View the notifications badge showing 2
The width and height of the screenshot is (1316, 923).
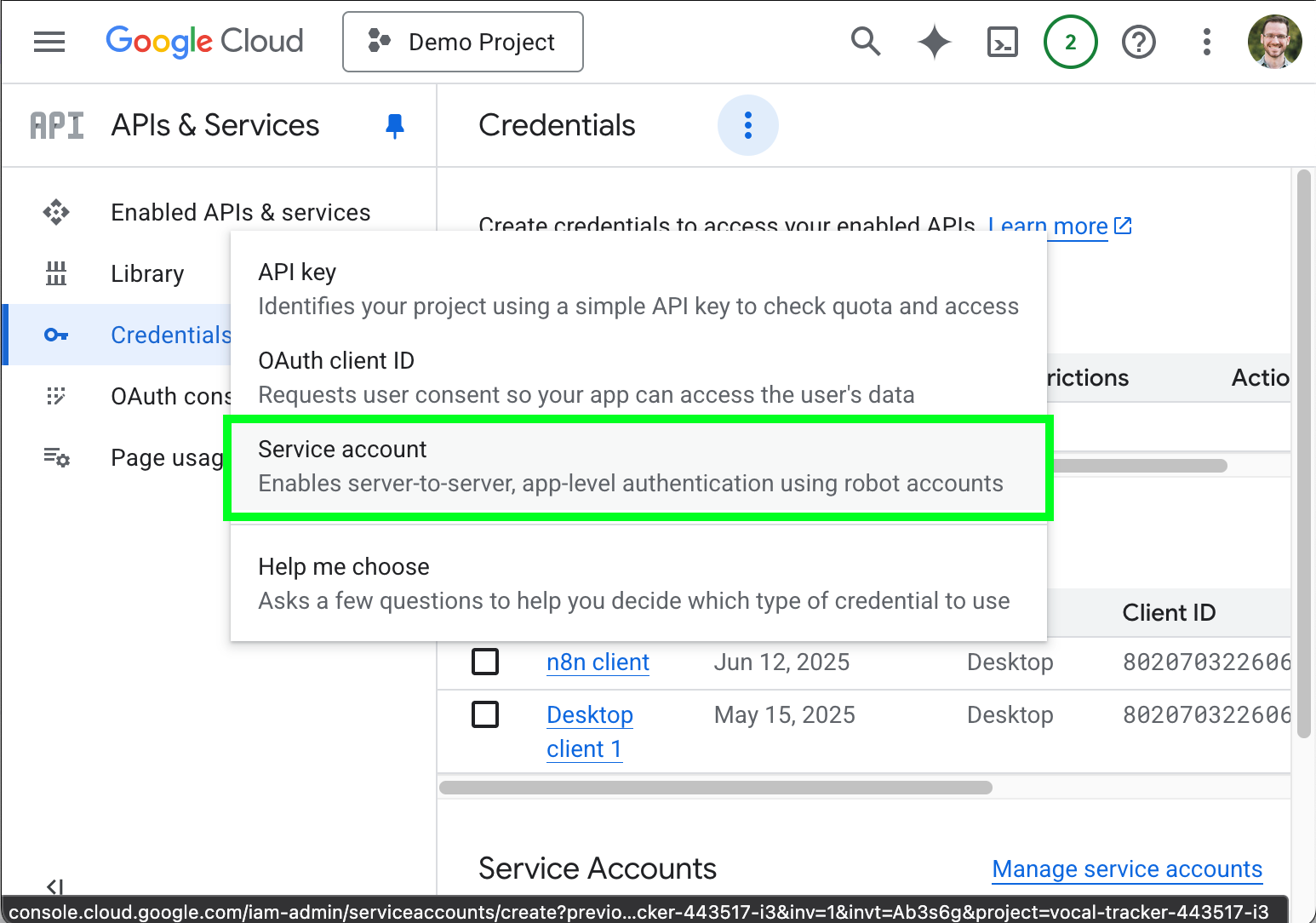click(x=1070, y=41)
